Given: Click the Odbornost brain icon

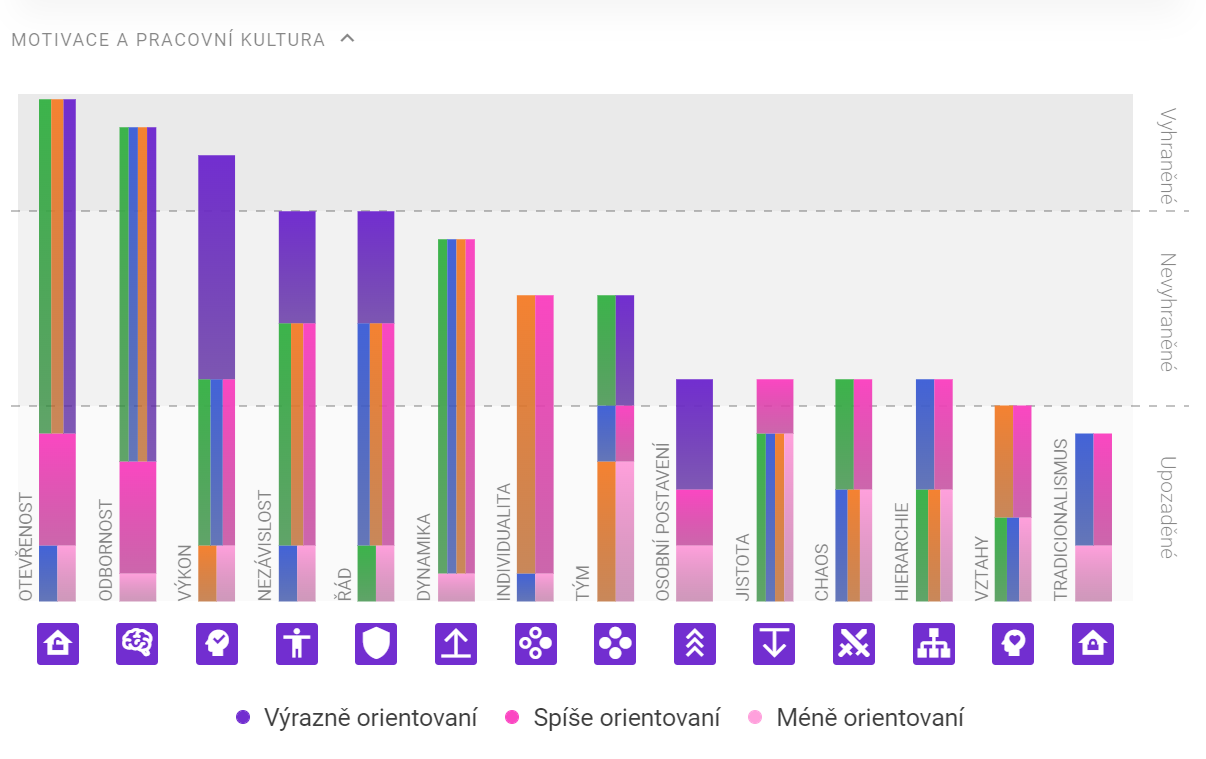Looking at the screenshot, I should coord(137,644).
